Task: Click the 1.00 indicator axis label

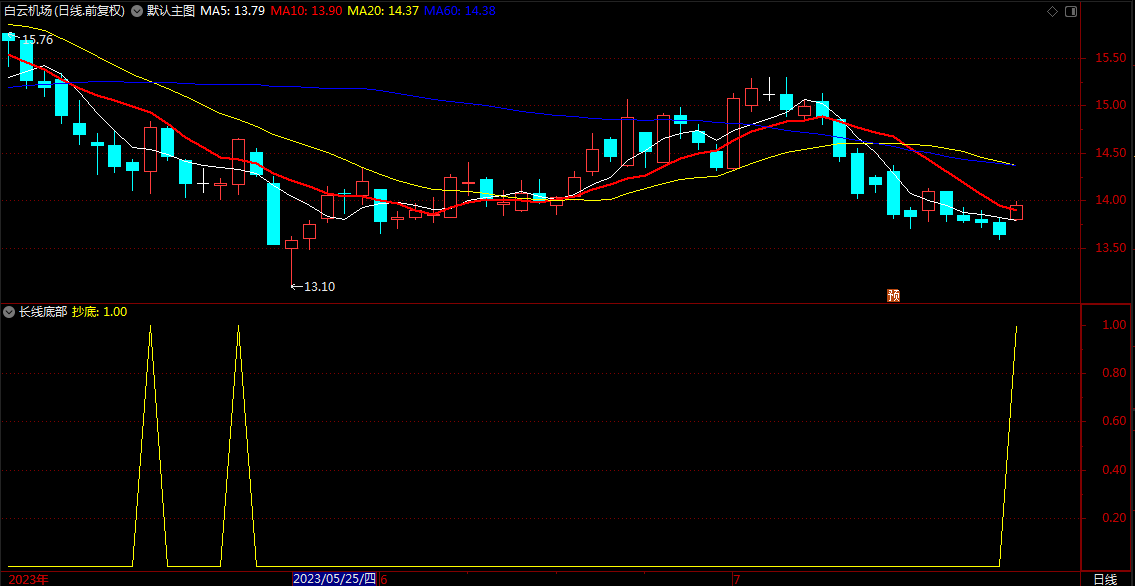Action: 1114,326
